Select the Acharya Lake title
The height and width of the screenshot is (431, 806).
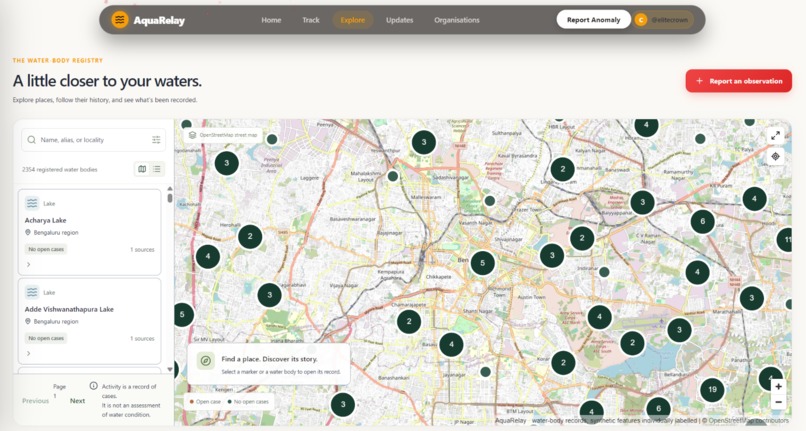coord(46,220)
